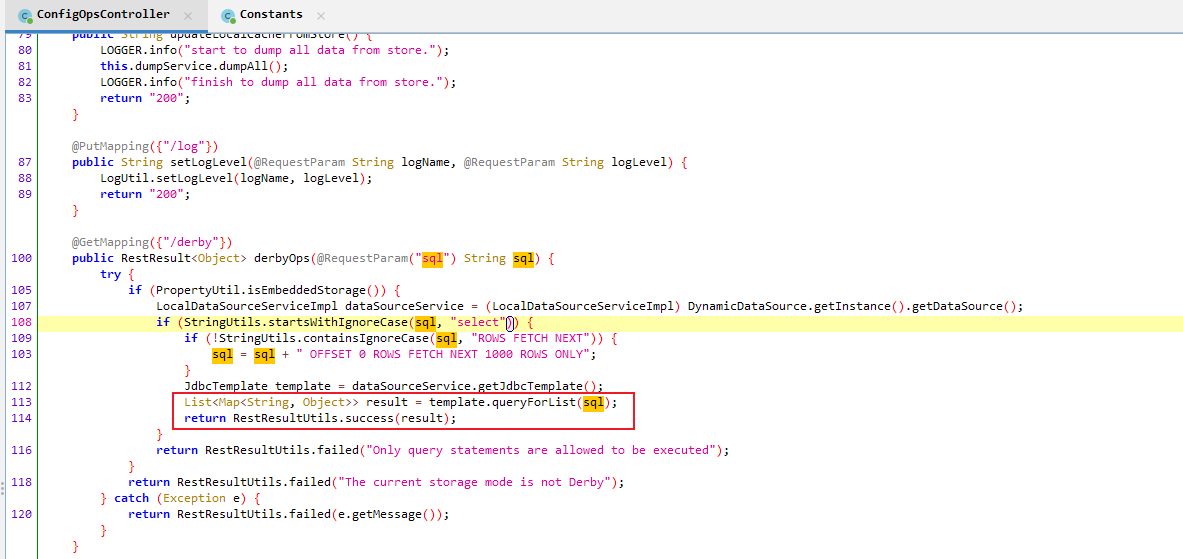Click the "select" string literal
Viewport: 1183px width, 559px height.
coord(478,323)
